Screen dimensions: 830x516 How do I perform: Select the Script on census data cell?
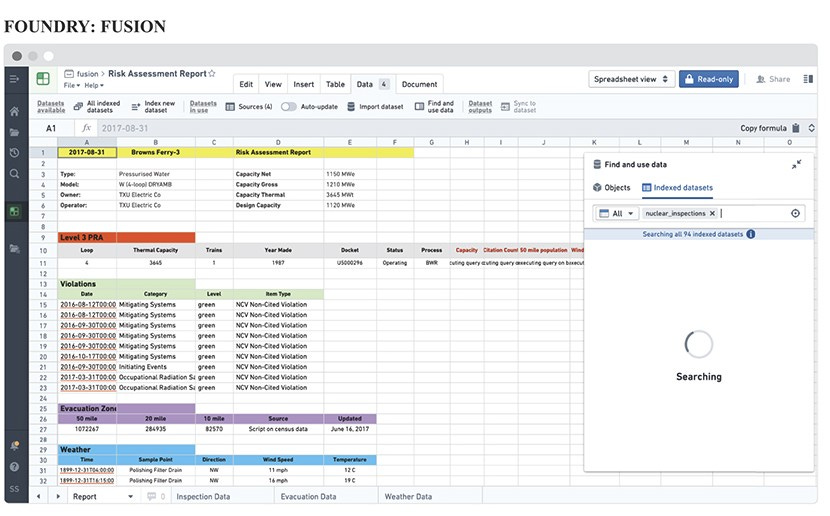click(x=278, y=429)
